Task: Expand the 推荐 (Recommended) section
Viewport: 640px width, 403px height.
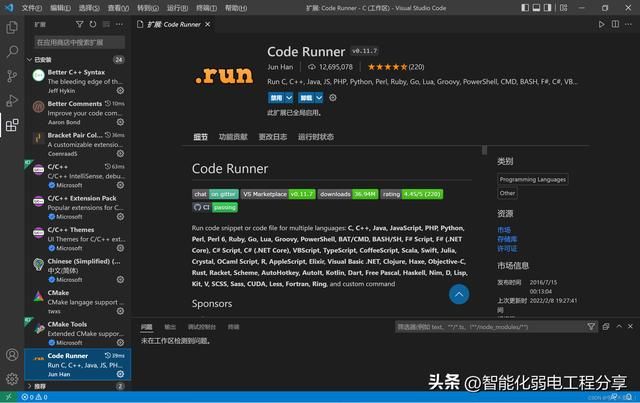Action: 29,385
